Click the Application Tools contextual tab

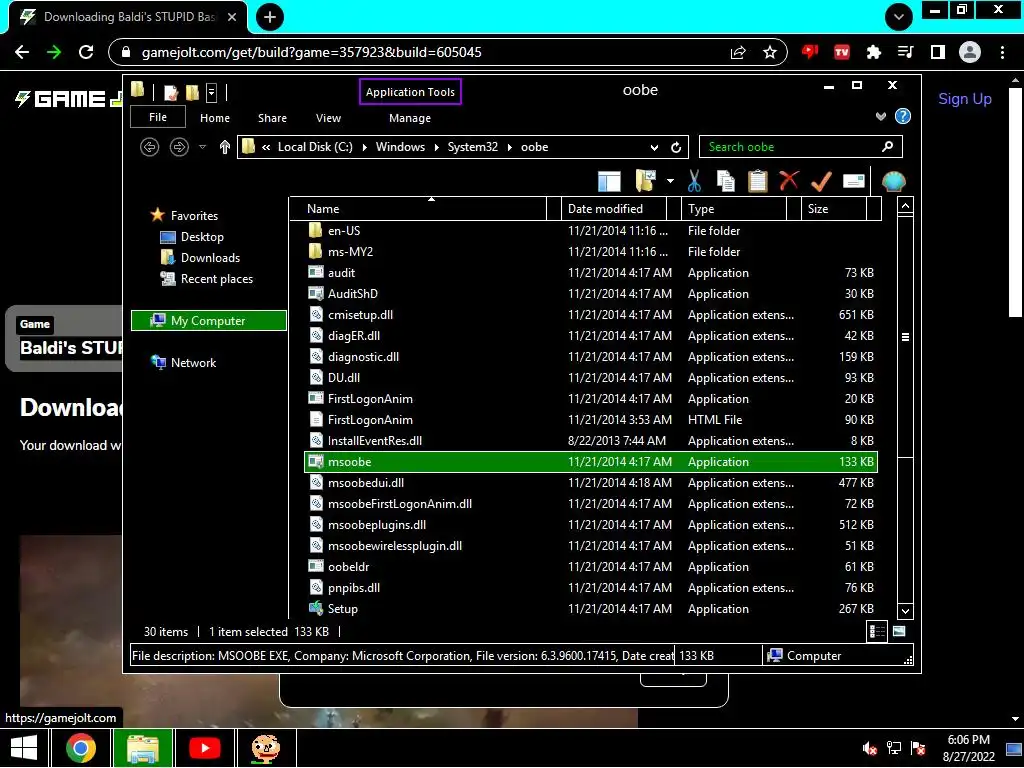click(410, 92)
